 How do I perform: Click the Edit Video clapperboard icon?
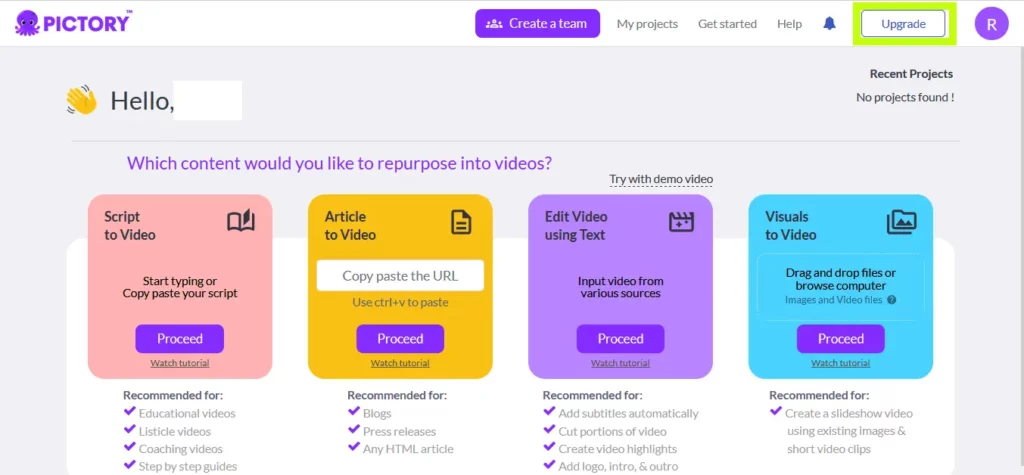(x=681, y=222)
